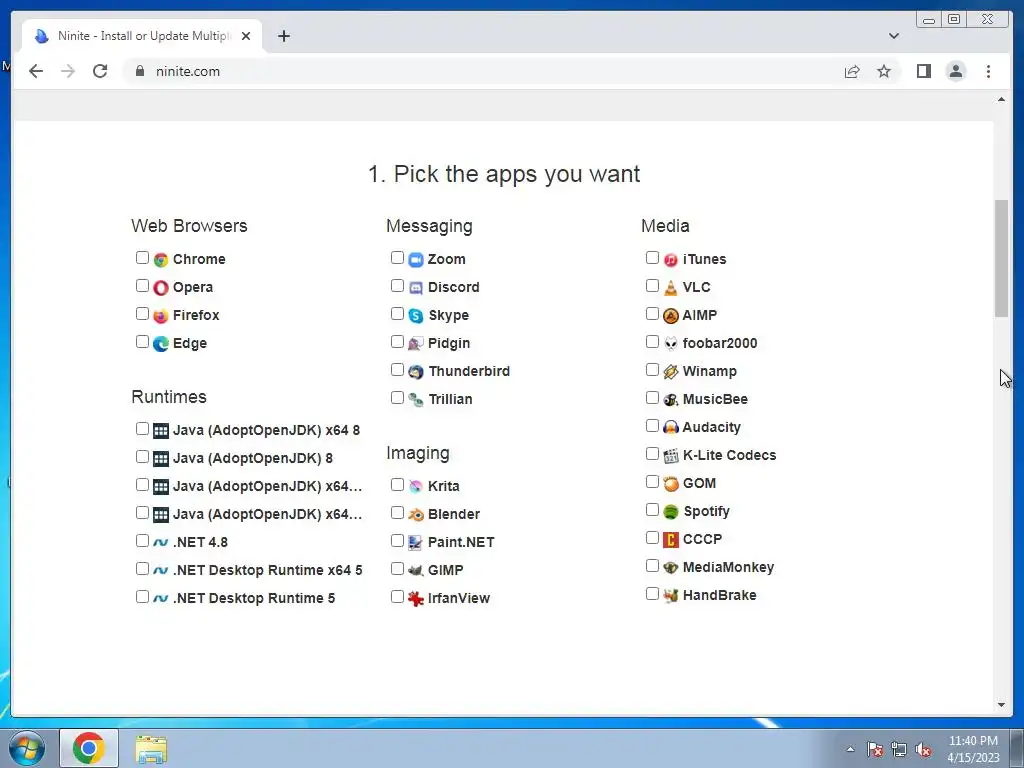The width and height of the screenshot is (1024, 768).
Task: Click the Krita icon
Action: coord(416,487)
